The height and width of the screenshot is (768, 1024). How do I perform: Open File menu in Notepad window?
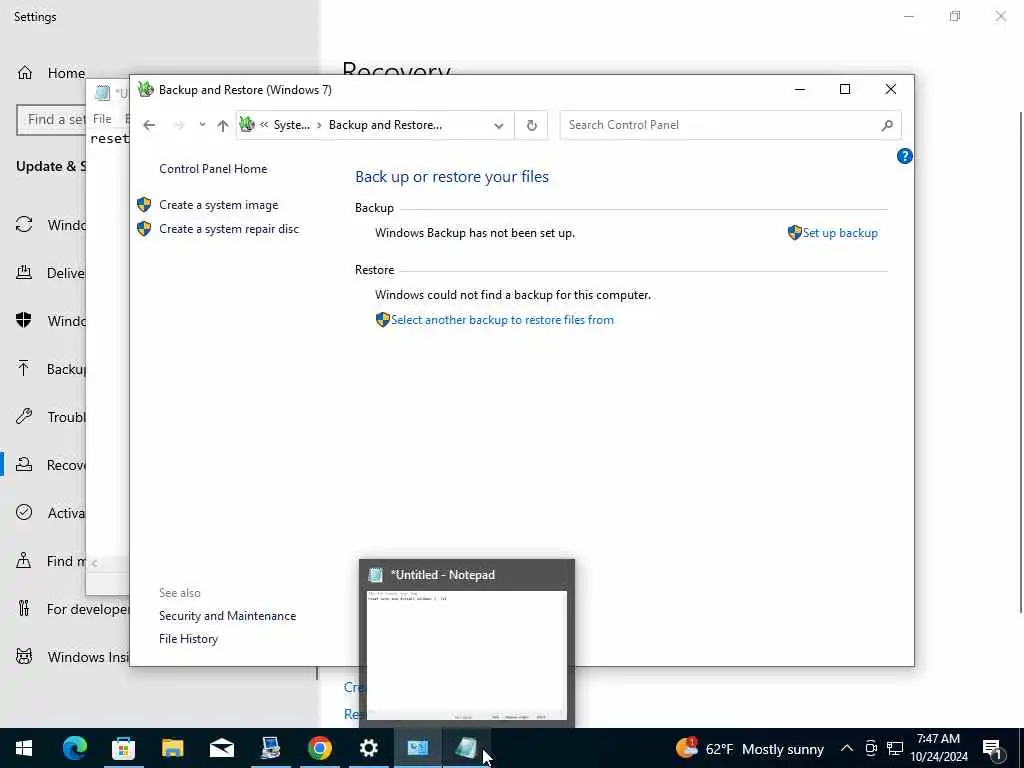pyautogui.click(x=102, y=118)
